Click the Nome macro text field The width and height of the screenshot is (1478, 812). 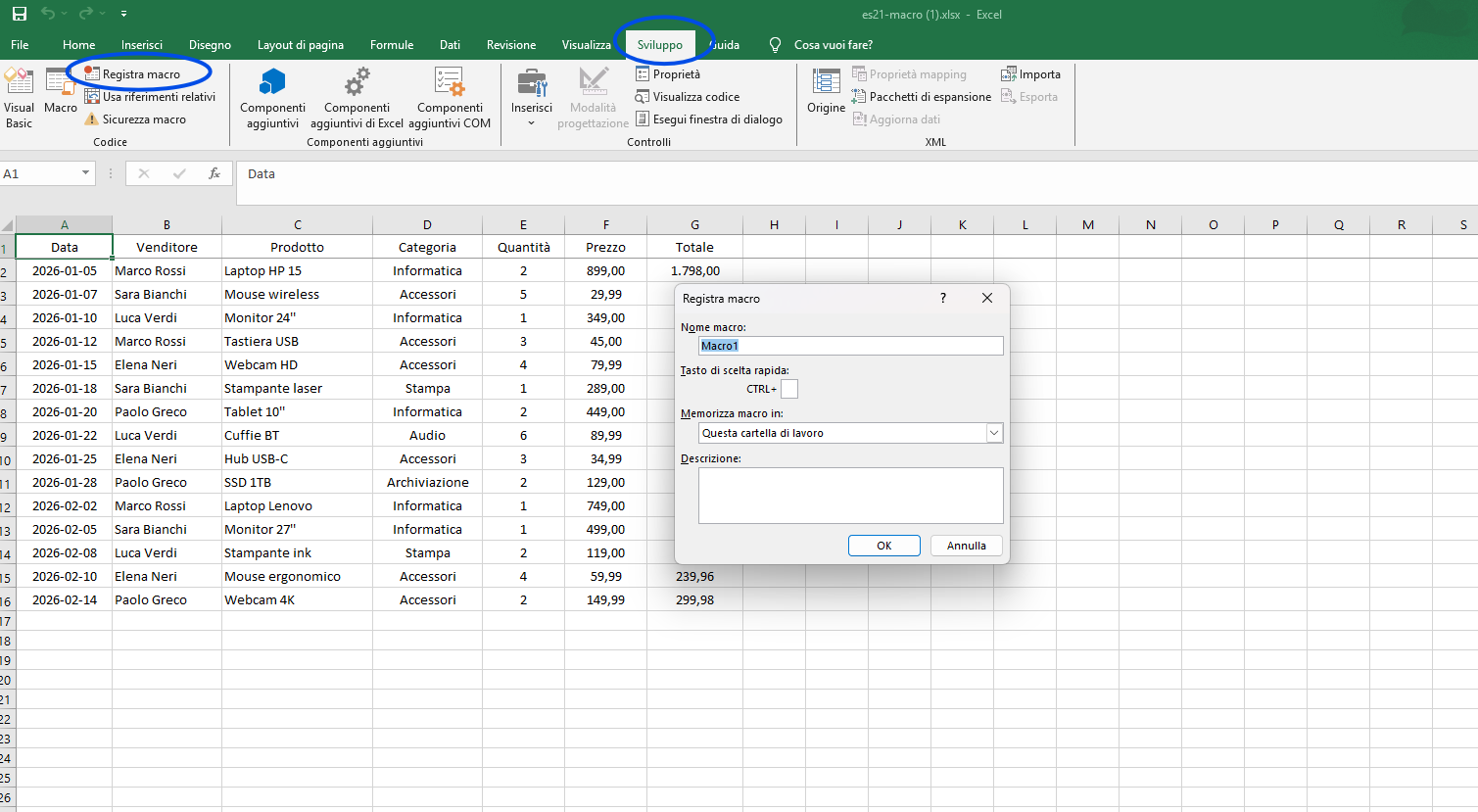pyautogui.click(x=851, y=346)
